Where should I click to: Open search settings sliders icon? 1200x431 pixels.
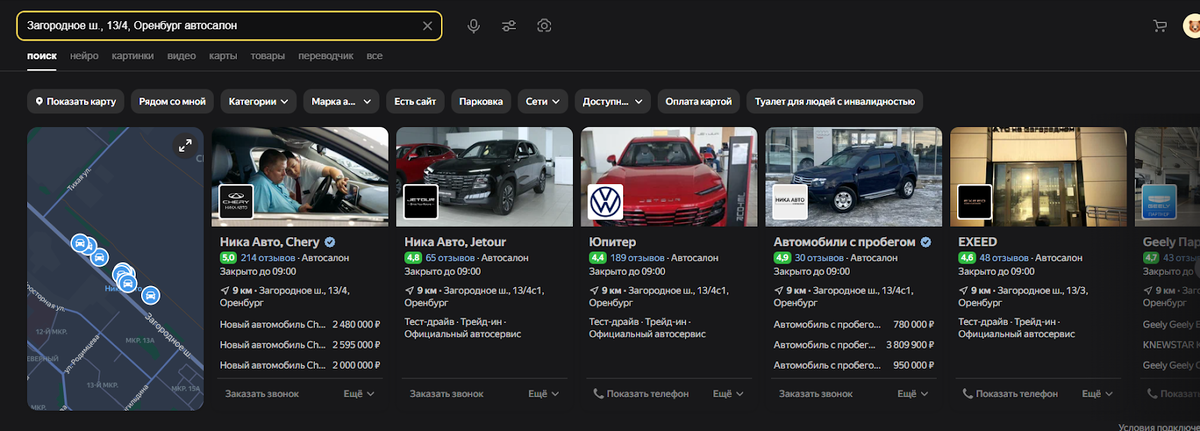coord(509,25)
